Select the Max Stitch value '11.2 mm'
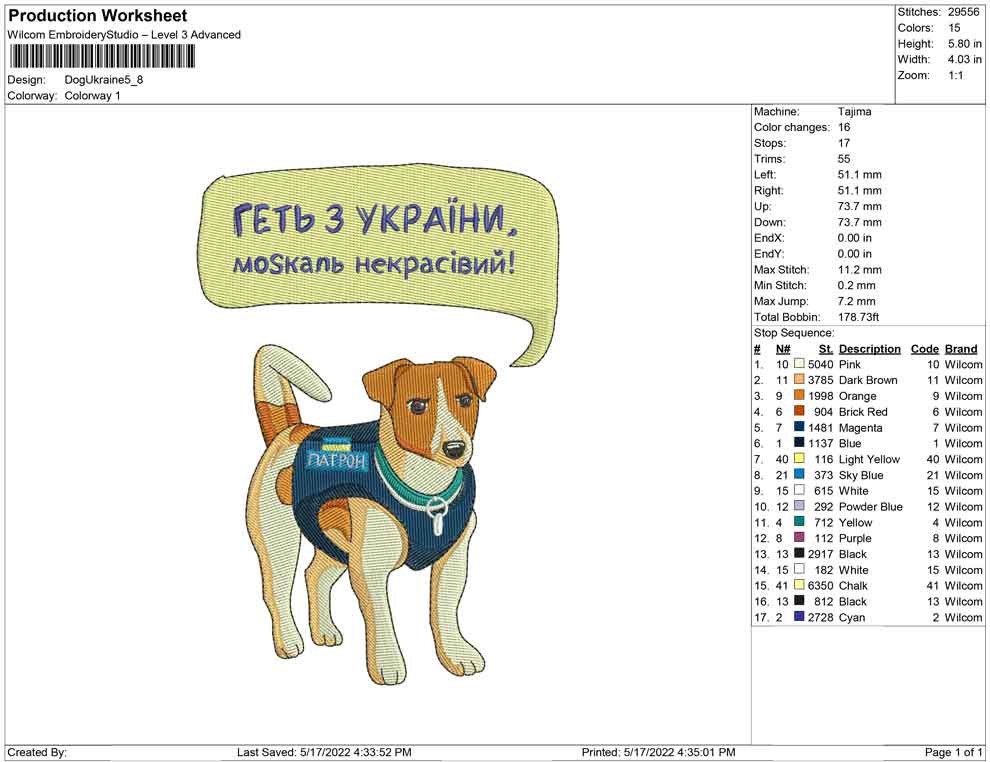This screenshot has height=762, width=990. tap(859, 270)
